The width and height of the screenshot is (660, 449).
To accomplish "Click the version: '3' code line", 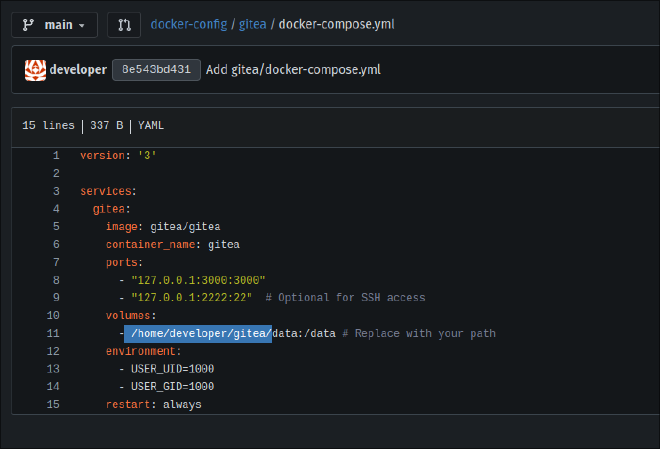I will click(118, 156).
